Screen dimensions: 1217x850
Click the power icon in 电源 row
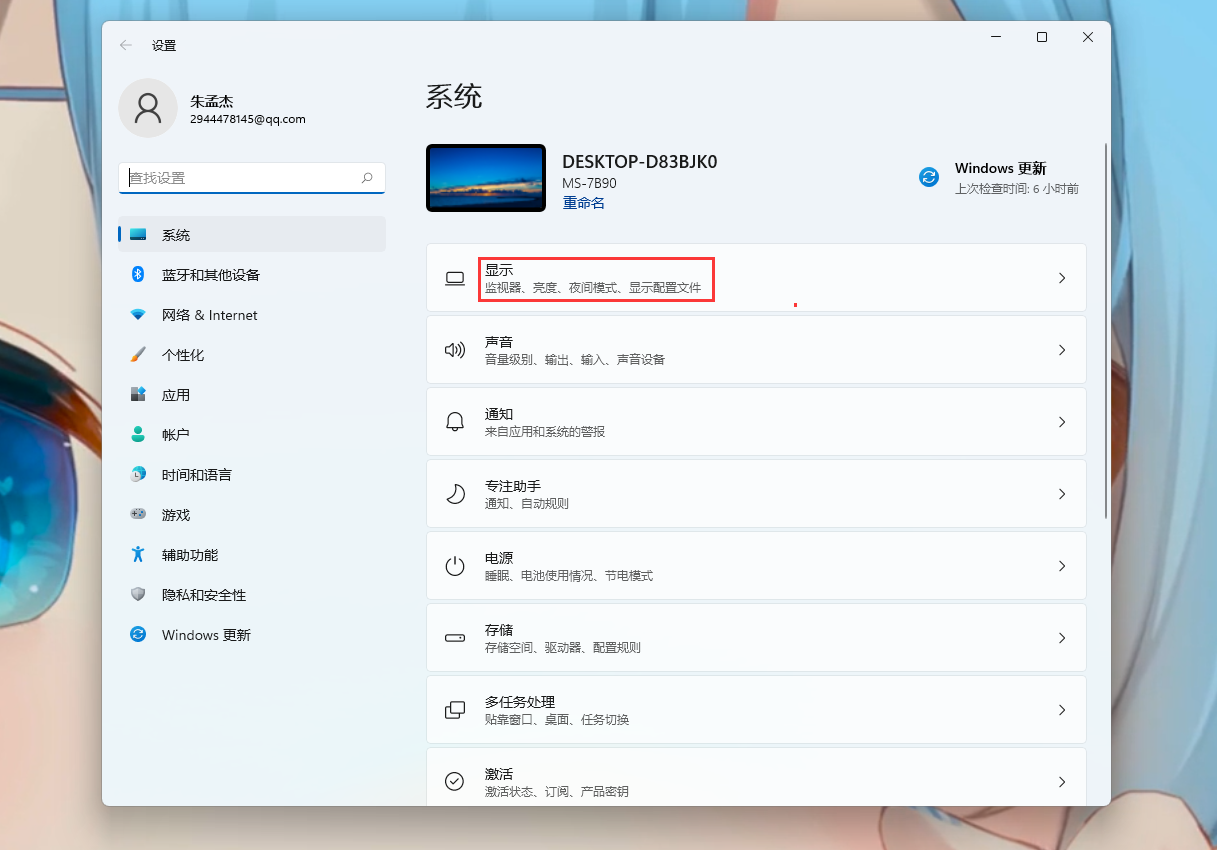click(x=455, y=566)
